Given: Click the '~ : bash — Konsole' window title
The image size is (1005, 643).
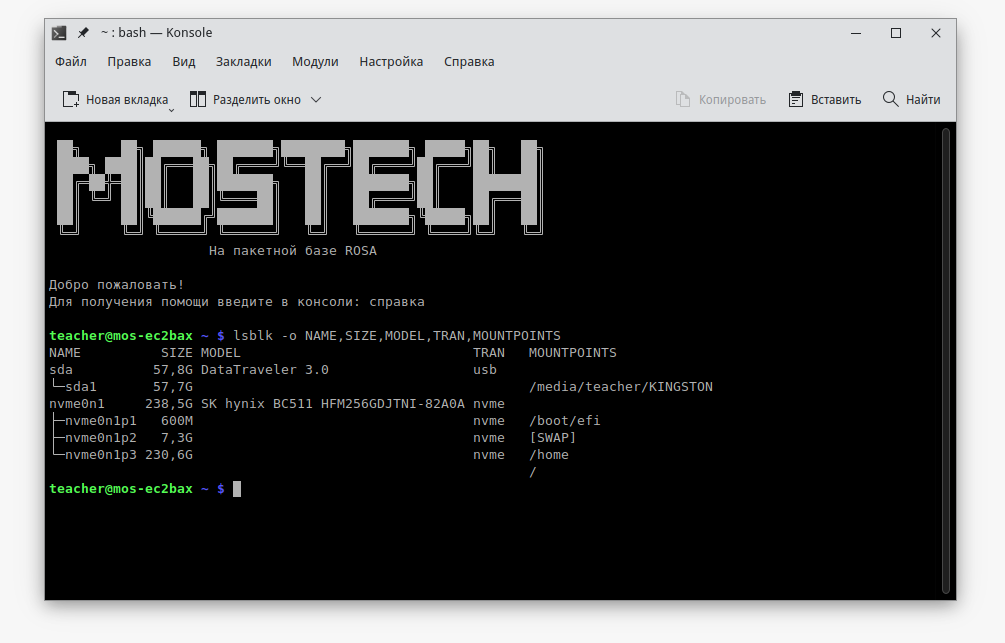Looking at the screenshot, I should click(156, 33).
